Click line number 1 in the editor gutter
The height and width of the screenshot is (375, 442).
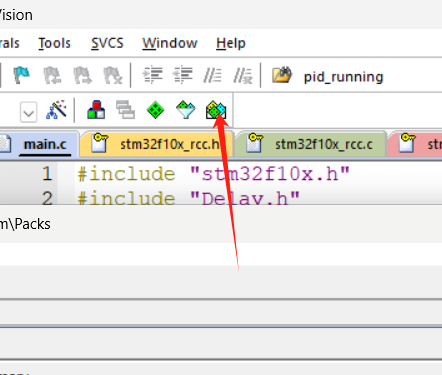47,174
